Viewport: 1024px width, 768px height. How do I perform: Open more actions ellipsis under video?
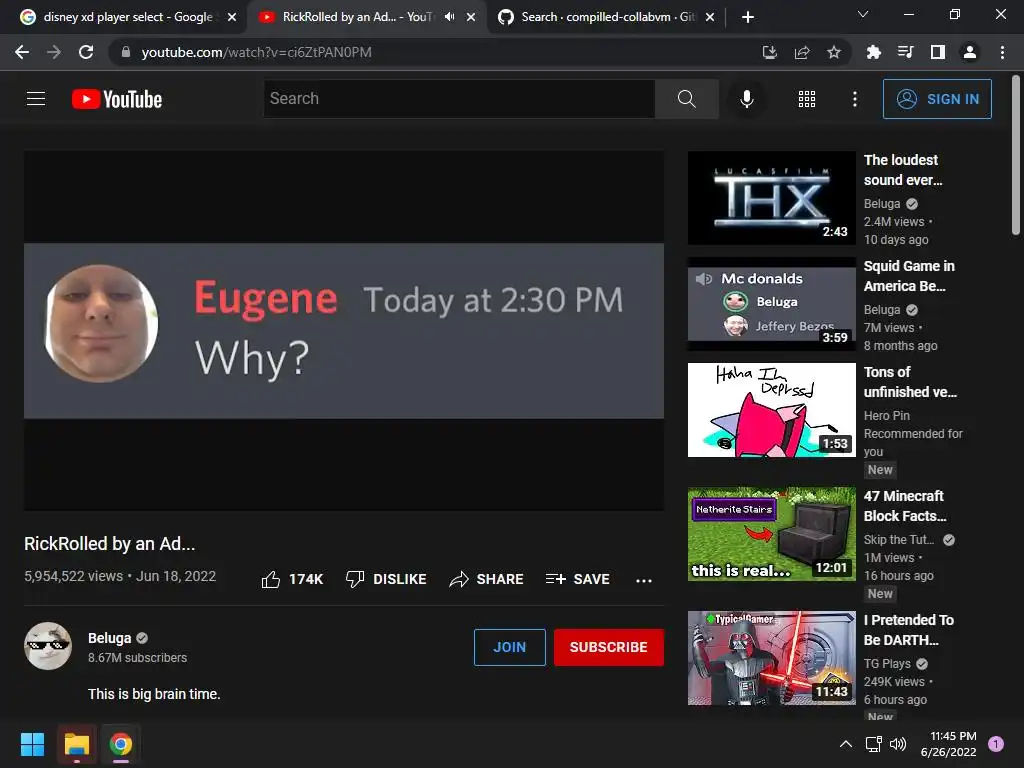(644, 580)
